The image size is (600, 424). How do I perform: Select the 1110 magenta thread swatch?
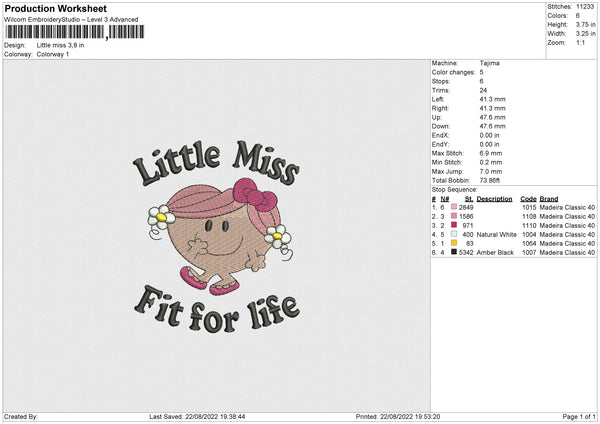454,225
